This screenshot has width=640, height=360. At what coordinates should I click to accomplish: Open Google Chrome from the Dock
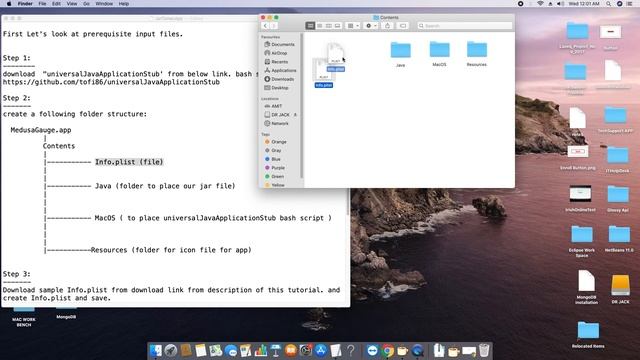click(387, 351)
